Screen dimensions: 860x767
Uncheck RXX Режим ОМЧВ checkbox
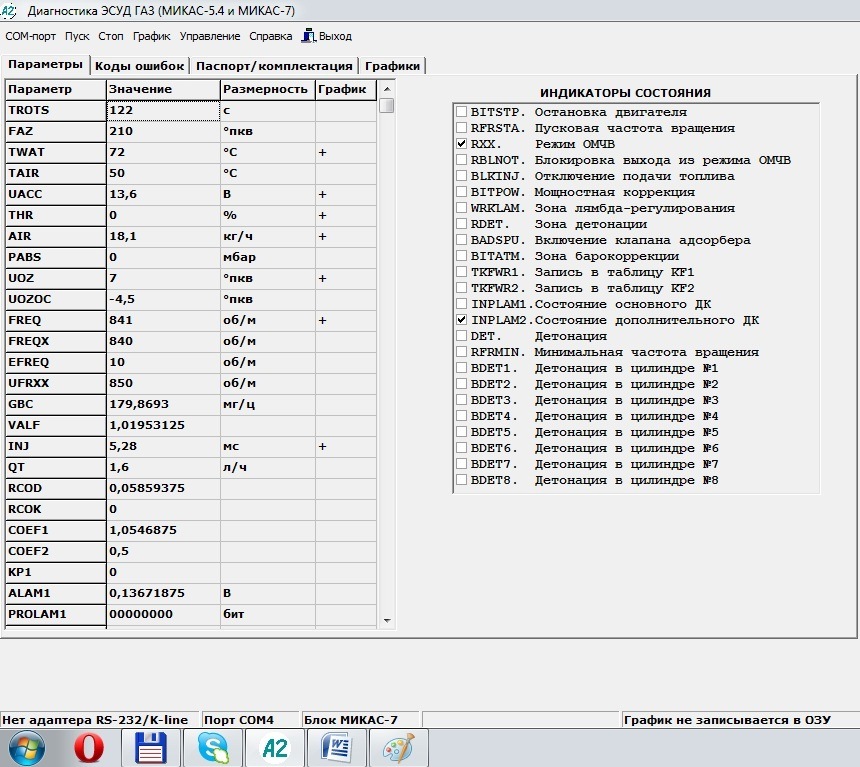click(462, 144)
